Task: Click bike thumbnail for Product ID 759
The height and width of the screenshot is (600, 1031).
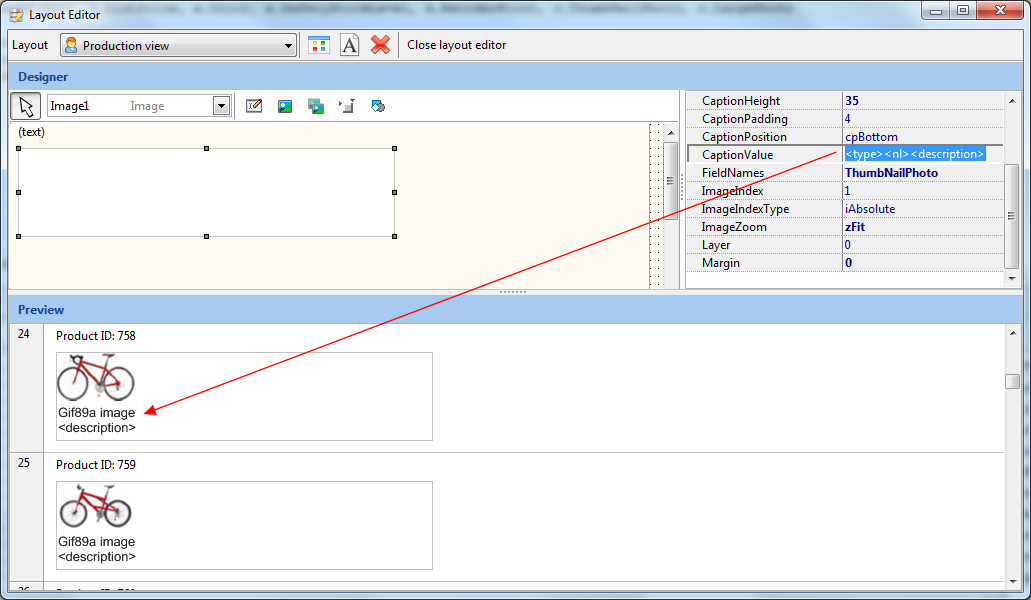Action: click(95, 506)
